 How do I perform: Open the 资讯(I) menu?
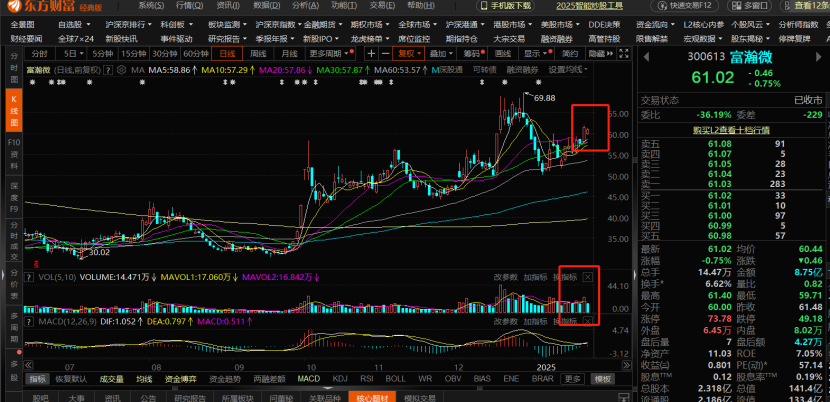[x=228, y=5]
